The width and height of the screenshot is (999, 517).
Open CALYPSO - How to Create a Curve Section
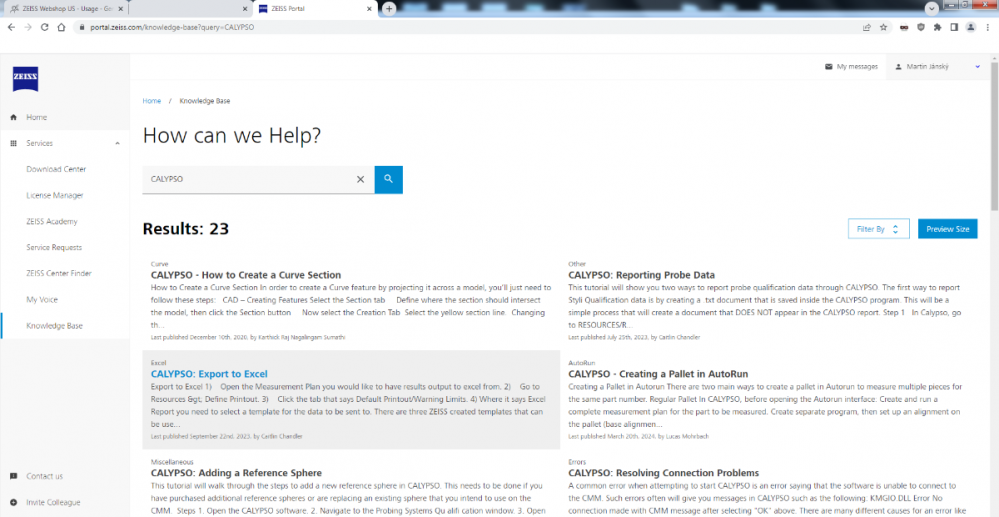246,275
